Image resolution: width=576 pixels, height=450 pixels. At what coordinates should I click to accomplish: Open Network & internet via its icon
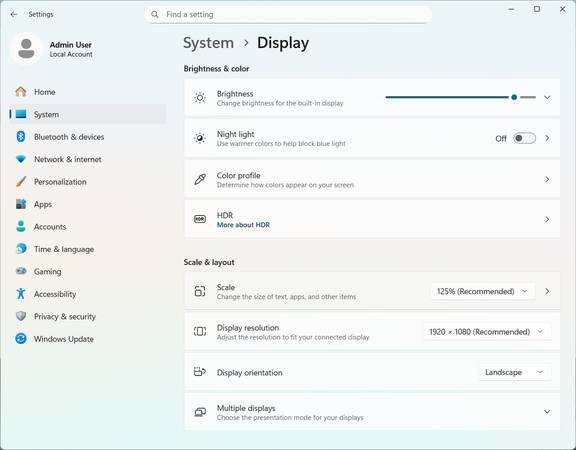pos(21,159)
